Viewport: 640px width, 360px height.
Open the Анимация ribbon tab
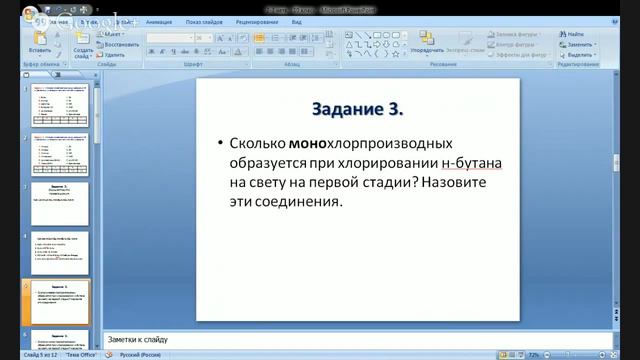(x=159, y=22)
